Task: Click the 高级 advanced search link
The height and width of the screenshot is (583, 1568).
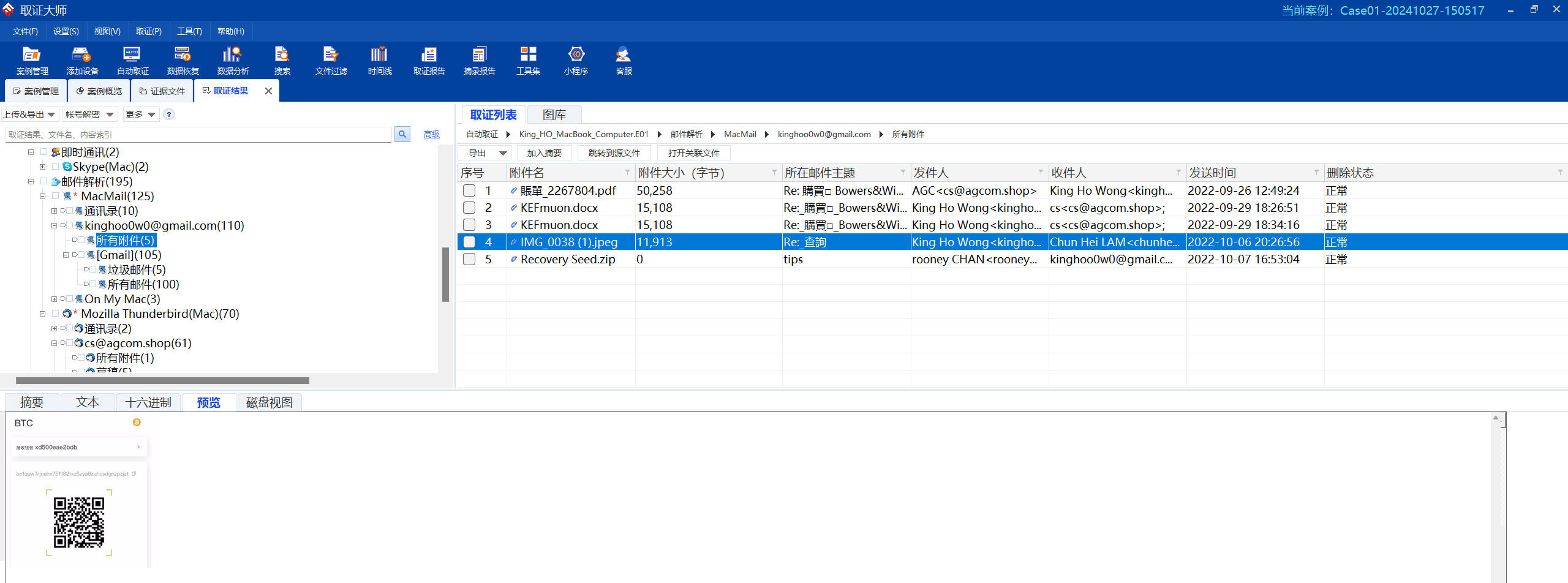Action: [x=432, y=134]
